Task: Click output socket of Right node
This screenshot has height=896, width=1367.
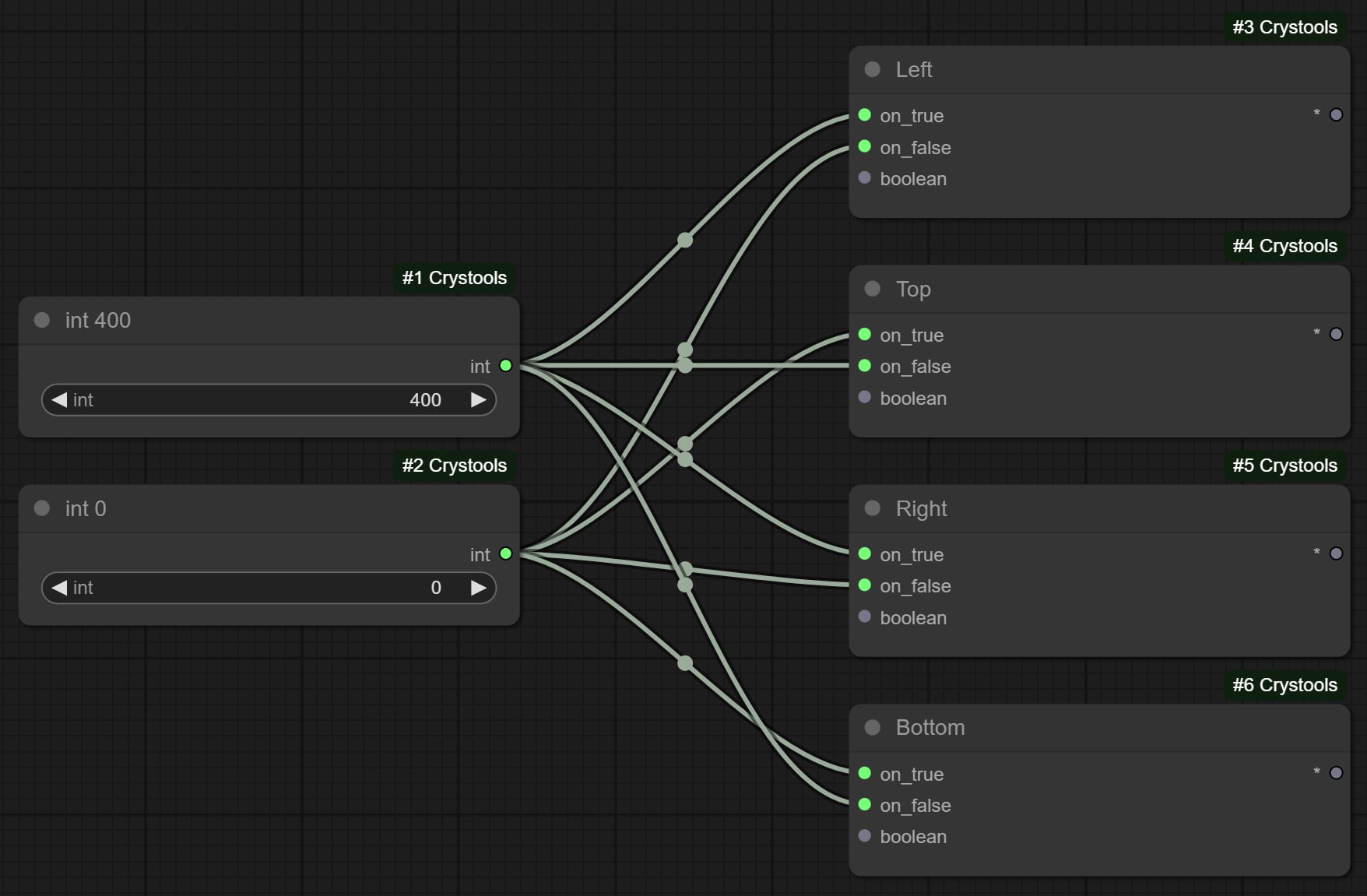Action: (1337, 553)
